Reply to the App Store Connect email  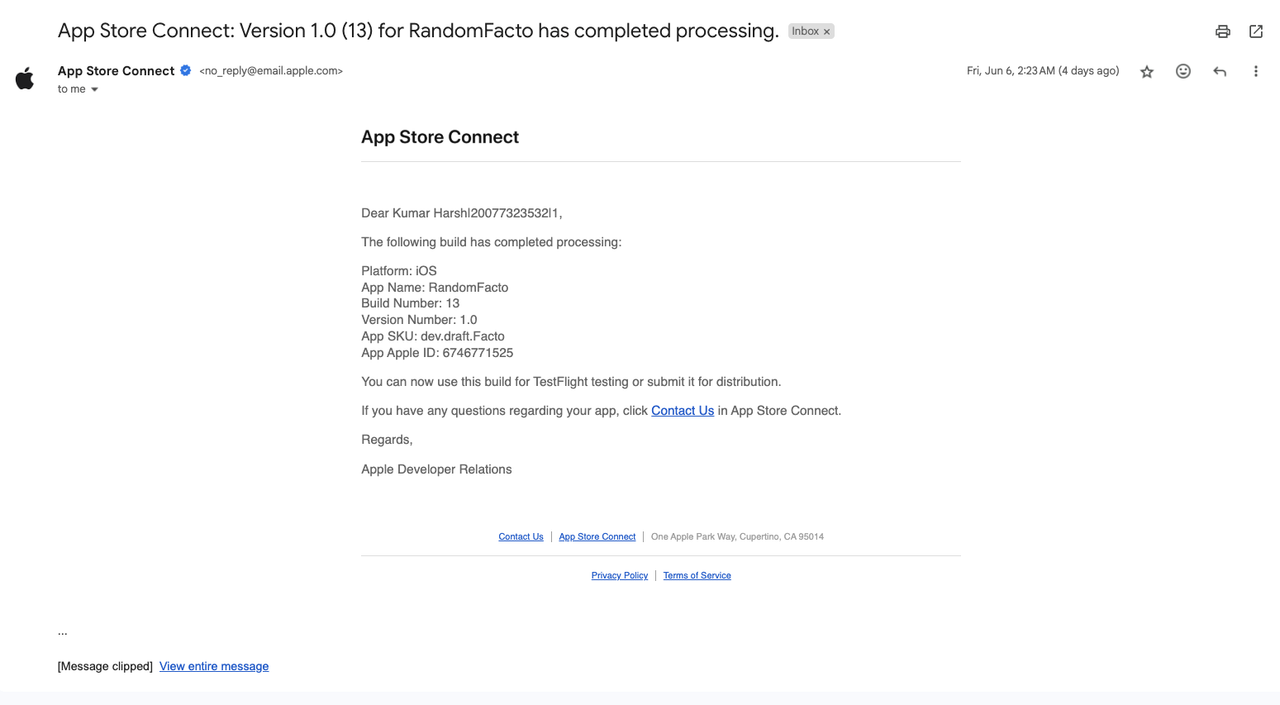click(1219, 71)
